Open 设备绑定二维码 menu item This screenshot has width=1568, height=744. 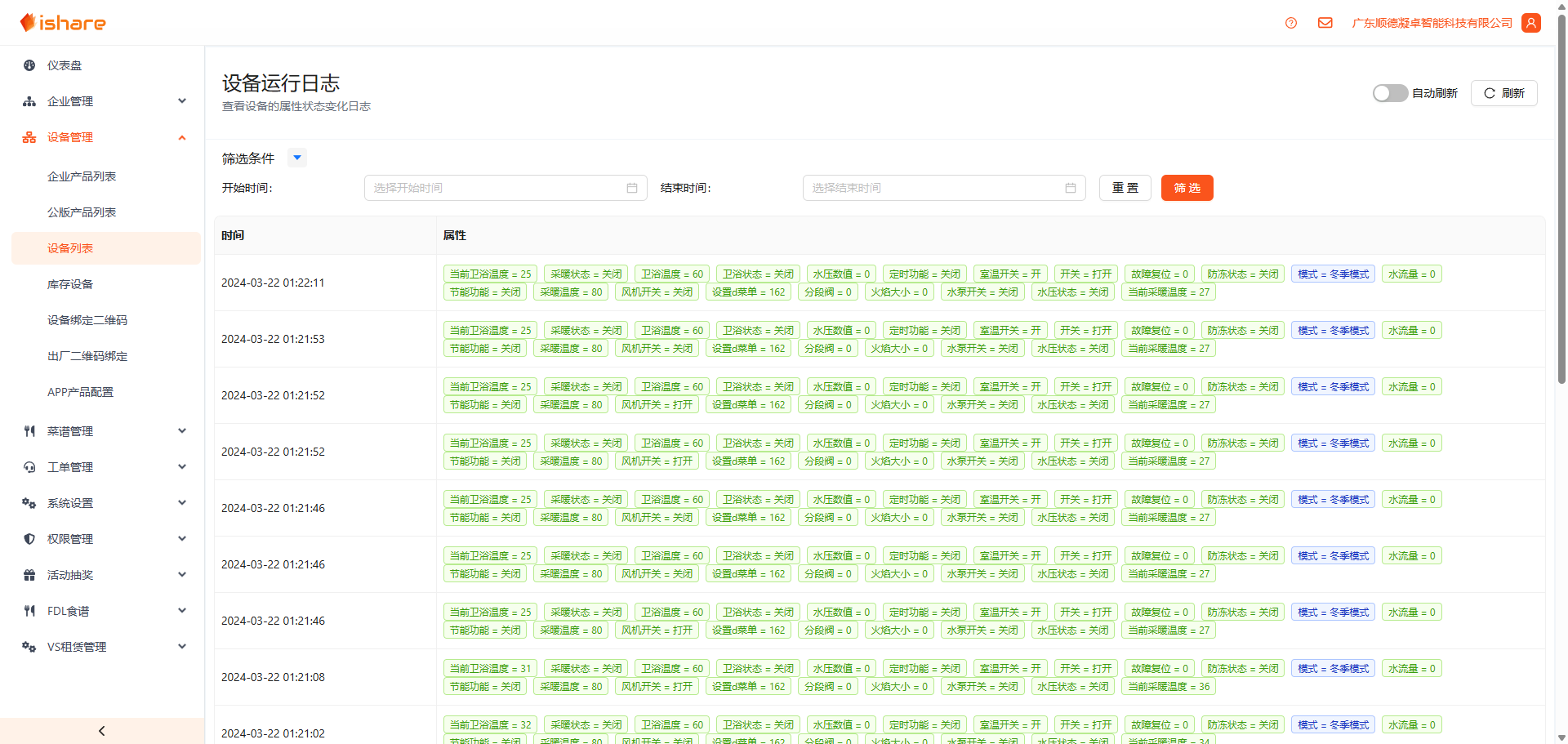87,320
